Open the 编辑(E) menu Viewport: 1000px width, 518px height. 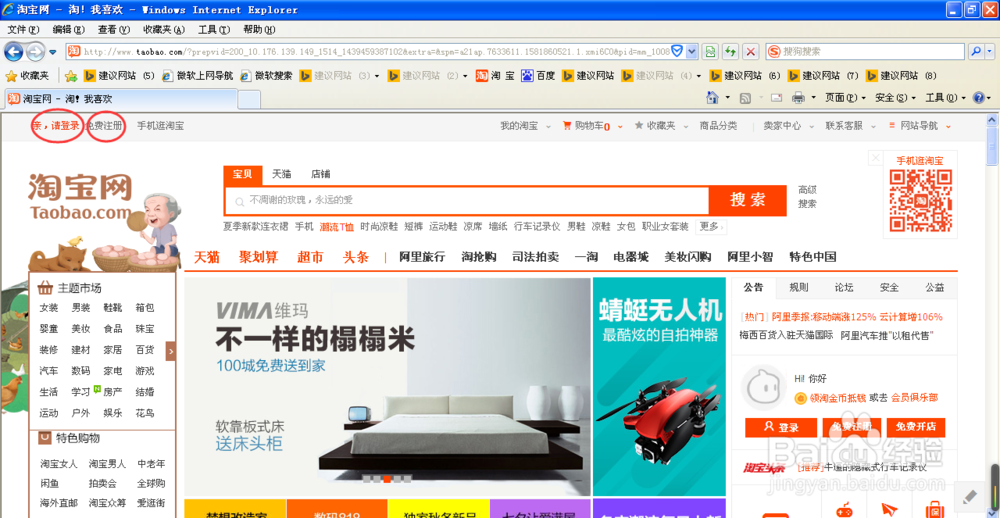tap(69, 30)
